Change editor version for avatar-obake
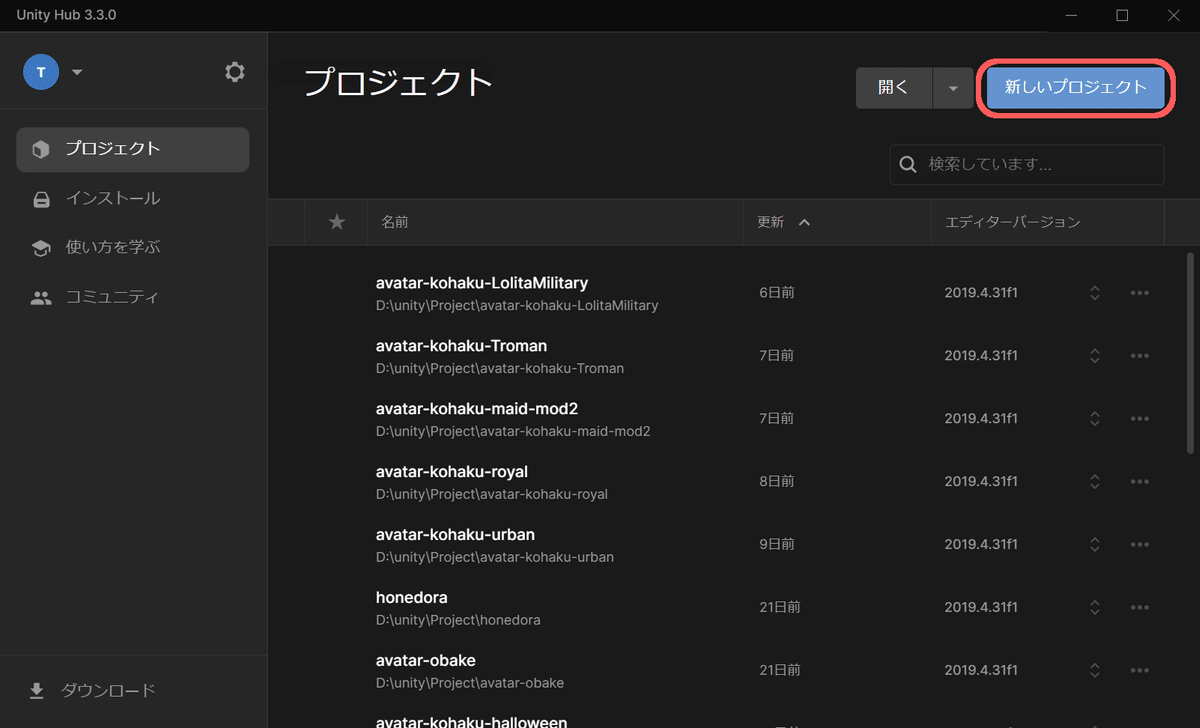This screenshot has height=728, width=1200. pos(1095,671)
